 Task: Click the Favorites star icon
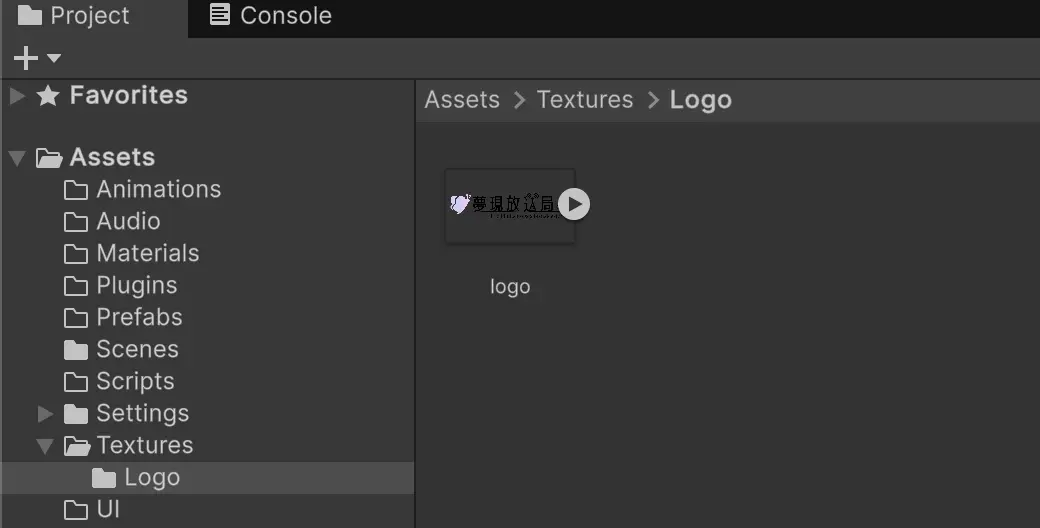pyautogui.click(x=48, y=96)
